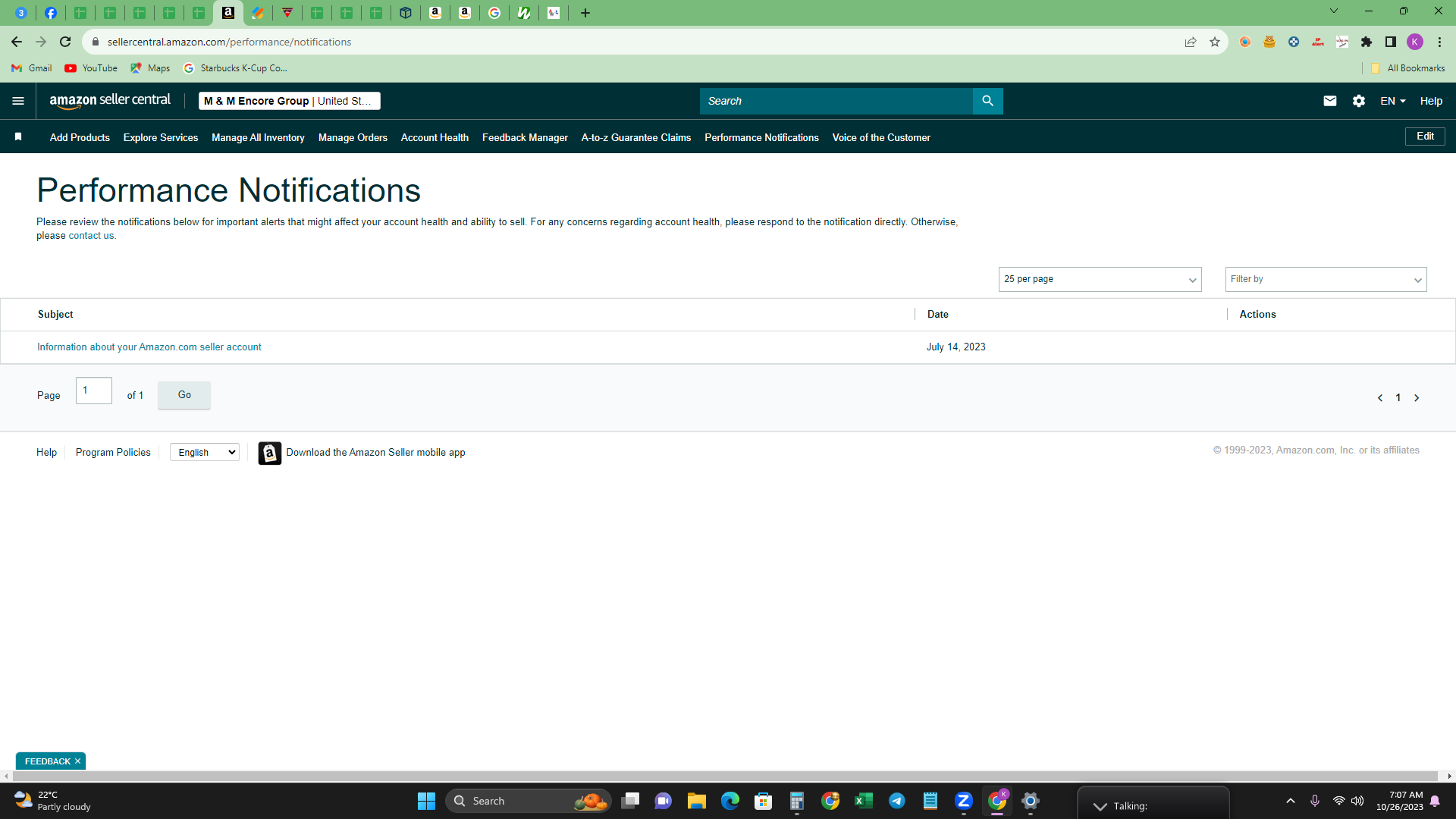The width and height of the screenshot is (1456, 819).
Task: Expand the Filter by dropdown
Action: click(x=1326, y=279)
